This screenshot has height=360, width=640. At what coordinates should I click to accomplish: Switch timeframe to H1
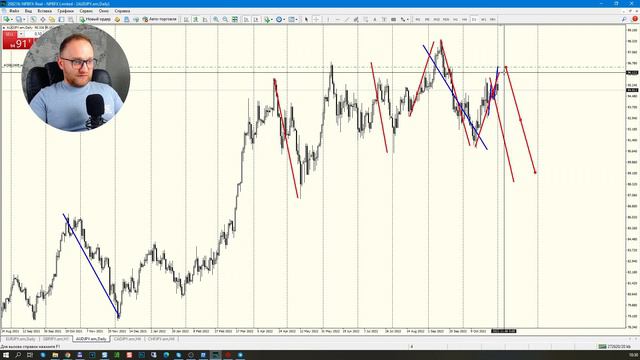pyautogui.click(x=455, y=19)
